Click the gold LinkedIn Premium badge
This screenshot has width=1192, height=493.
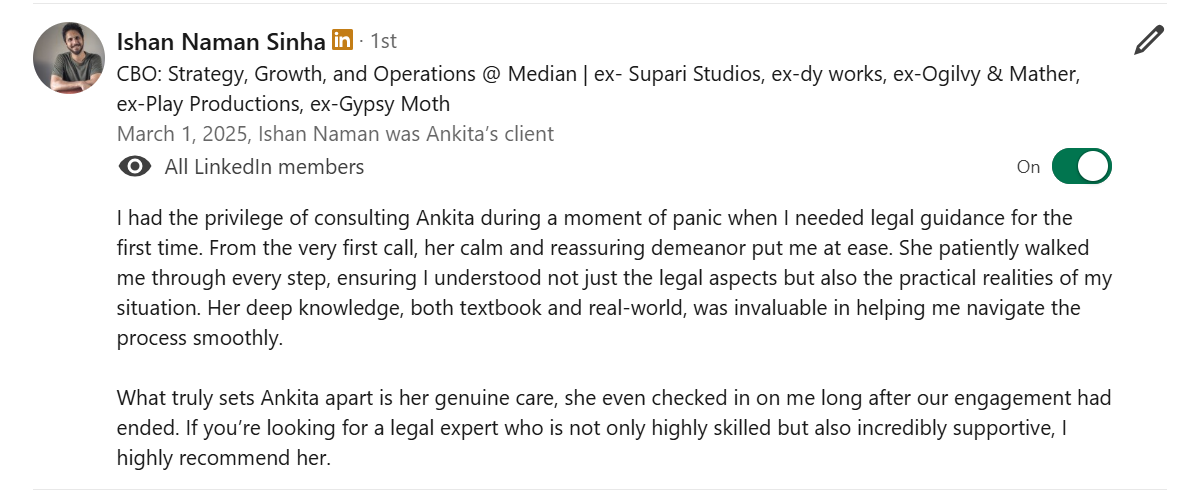click(x=343, y=40)
